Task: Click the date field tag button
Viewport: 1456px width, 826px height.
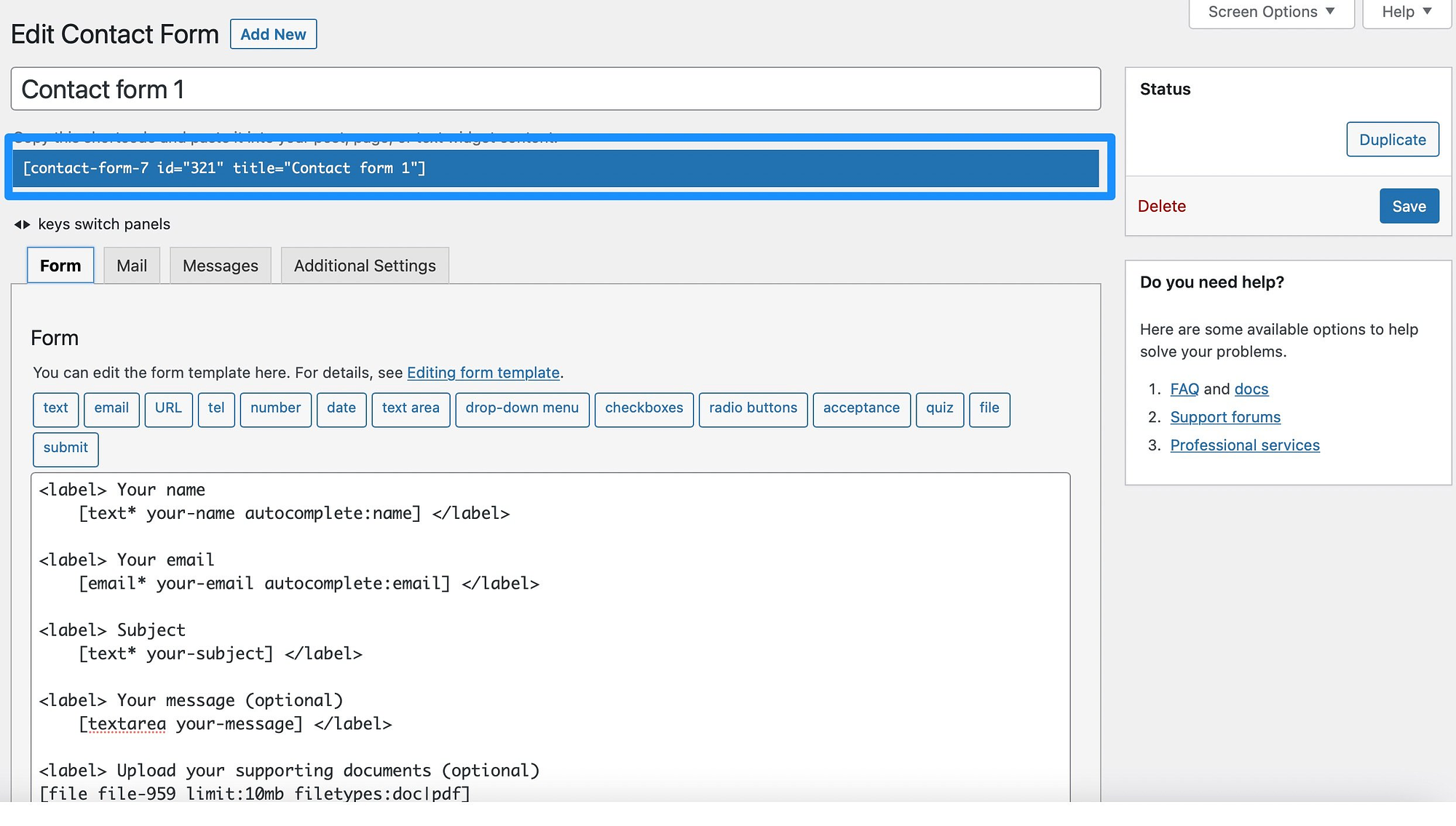Action: click(340, 408)
